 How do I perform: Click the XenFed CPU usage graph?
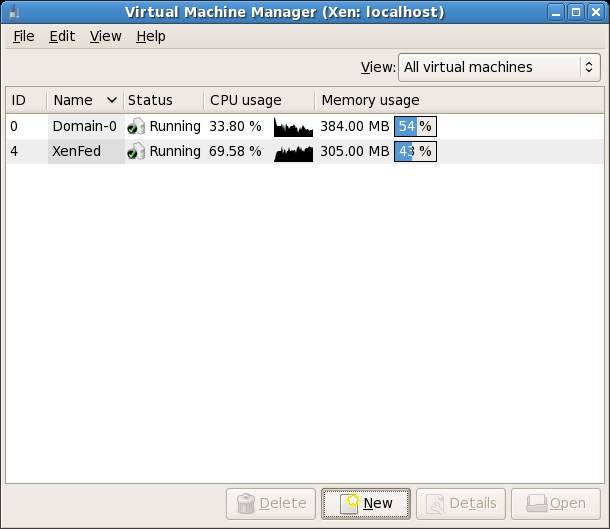(x=293, y=152)
